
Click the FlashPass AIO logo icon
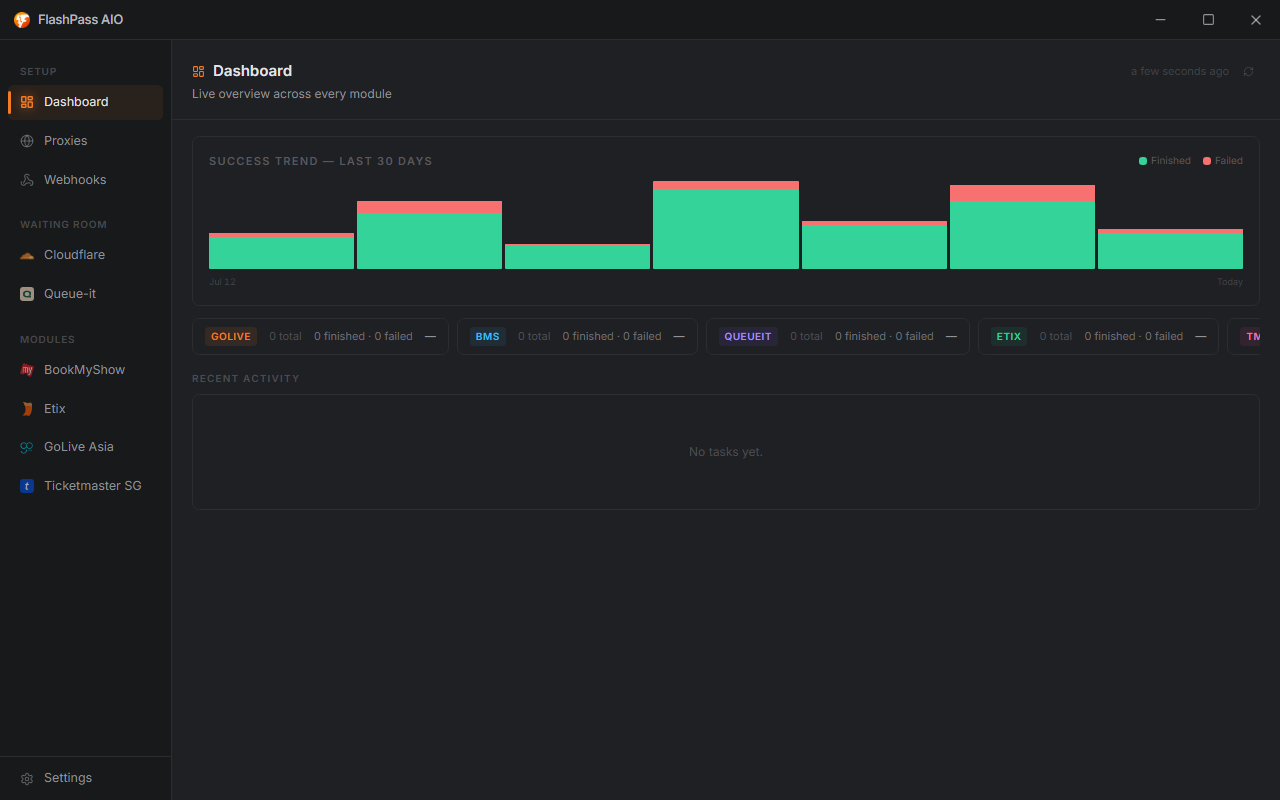click(x=21, y=20)
